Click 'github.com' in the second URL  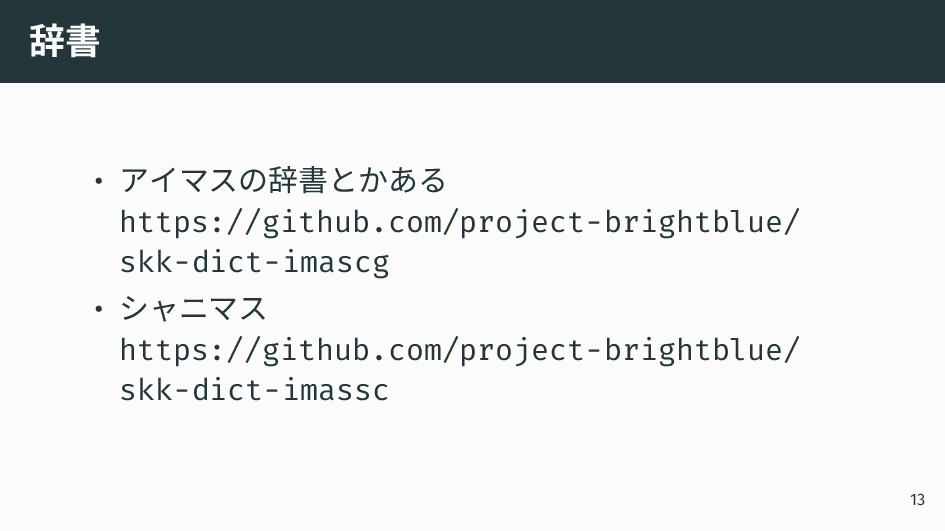[352, 350]
